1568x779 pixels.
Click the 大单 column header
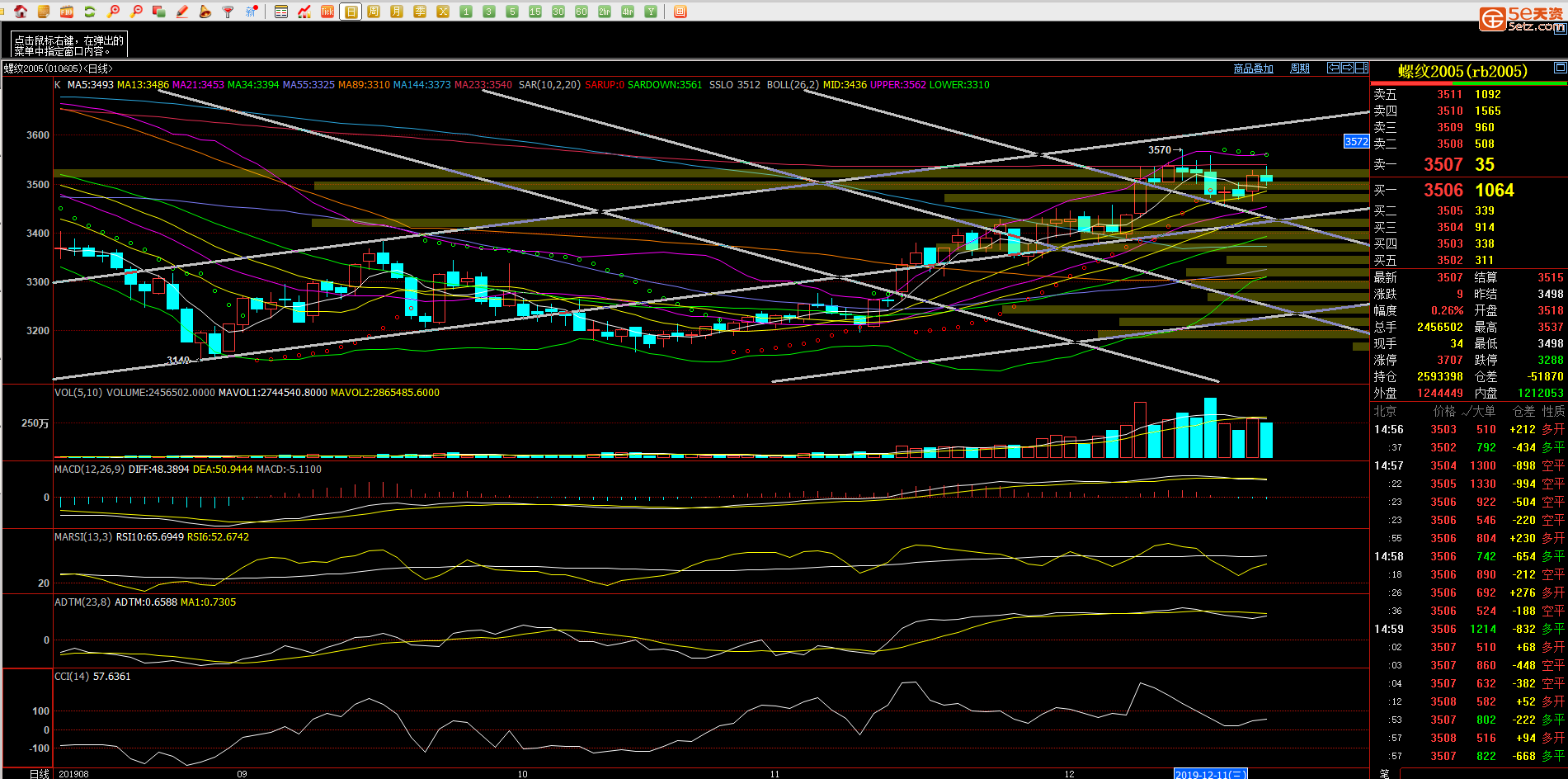[1483, 410]
